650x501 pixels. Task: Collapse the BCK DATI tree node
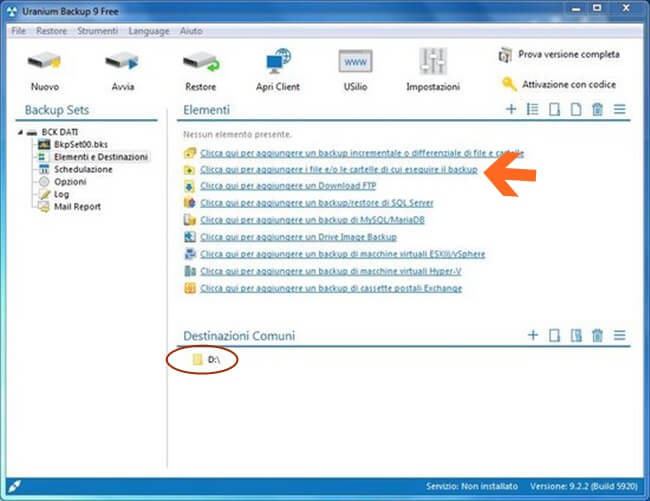point(20,132)
